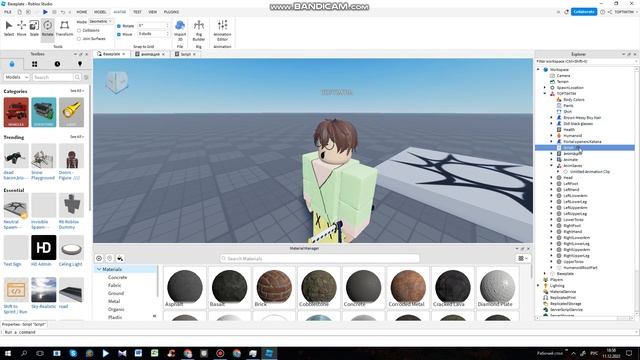Screen dimensions: 640x360
Task: Toggle the Rotate snap checkbox
Action: point(119,26)
